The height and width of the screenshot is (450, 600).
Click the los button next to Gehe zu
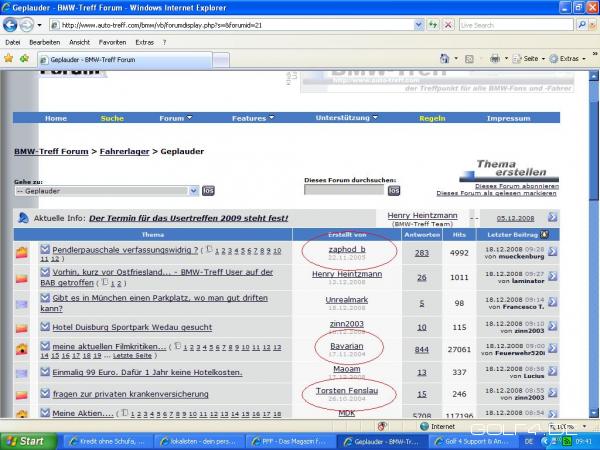[x=208, y=191]
